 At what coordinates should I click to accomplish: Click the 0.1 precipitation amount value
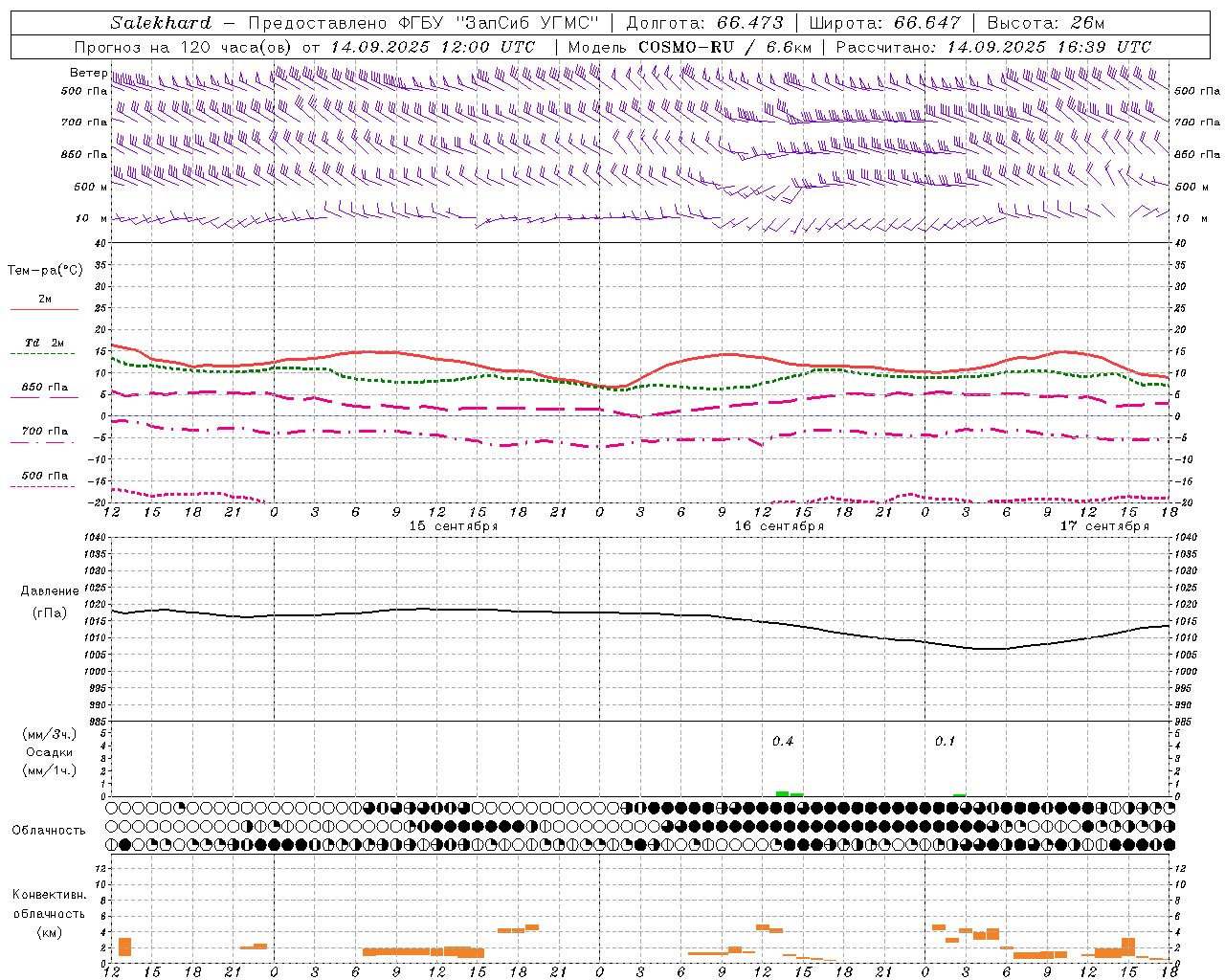click(x=945, y=742)
